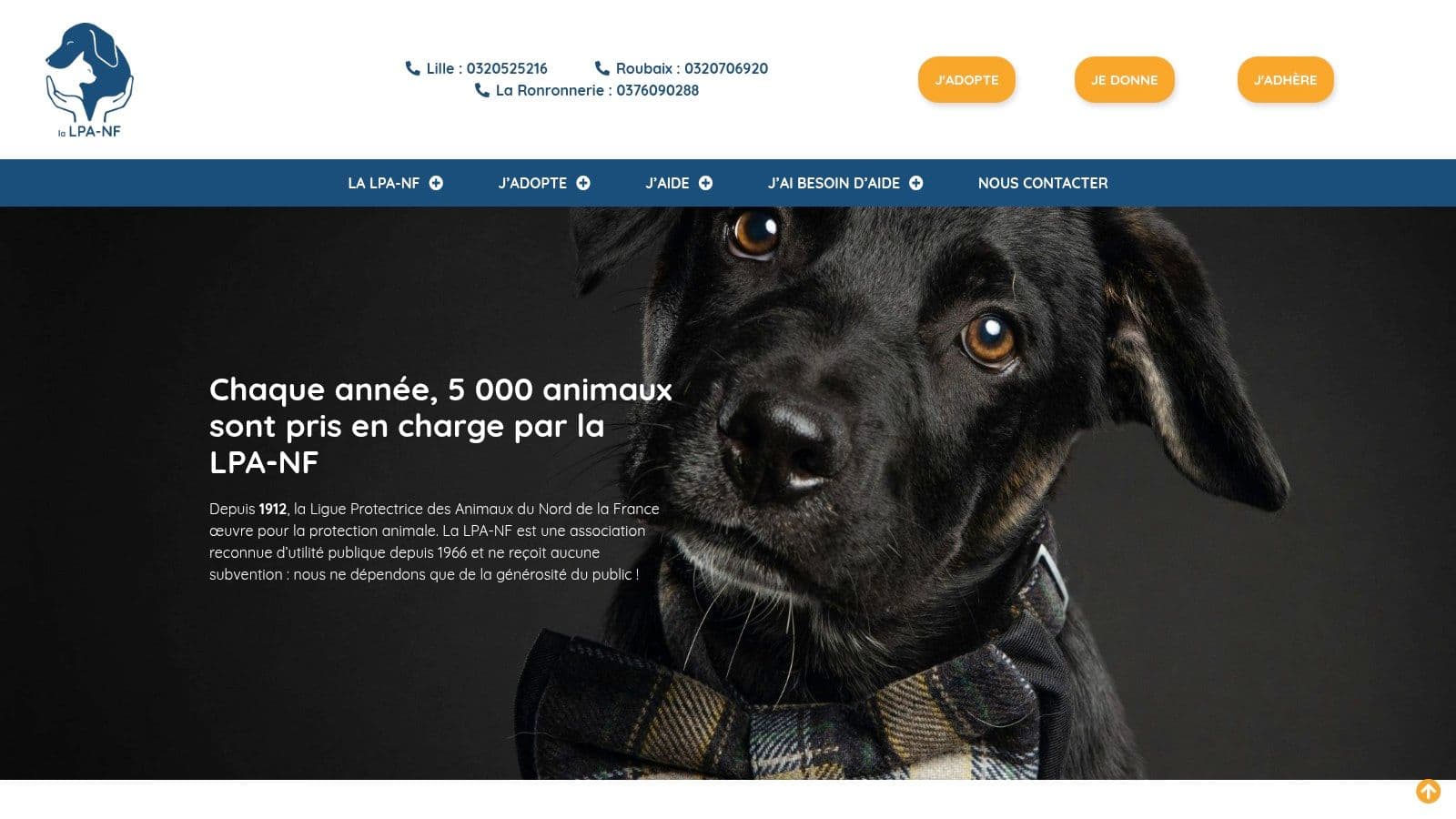
Task: Expand the plus icon next to LA LPA-NF
Action: point(436,183)
